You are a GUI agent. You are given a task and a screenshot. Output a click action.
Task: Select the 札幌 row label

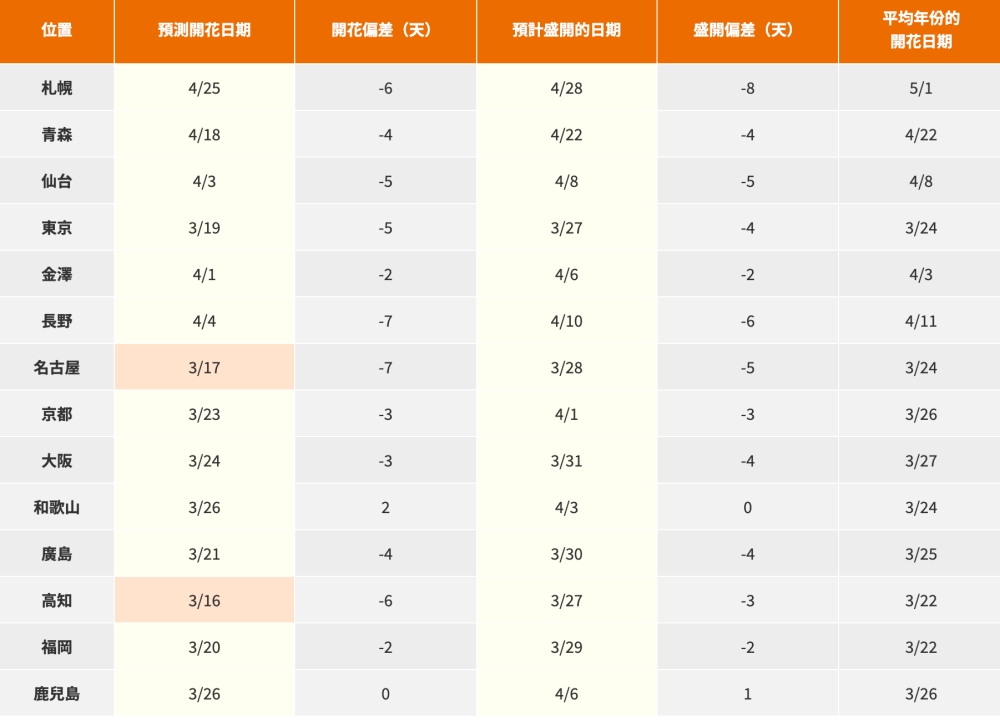pos(57,87)
